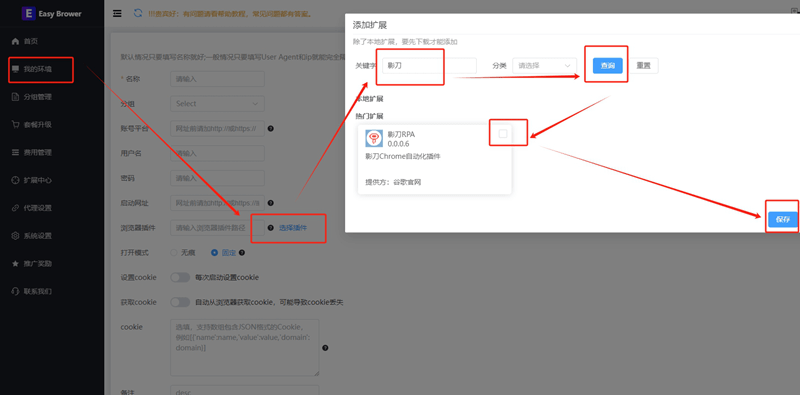Click the 关键字 search input field
This screenshot has width=800, height=395.
coord(429,66)
